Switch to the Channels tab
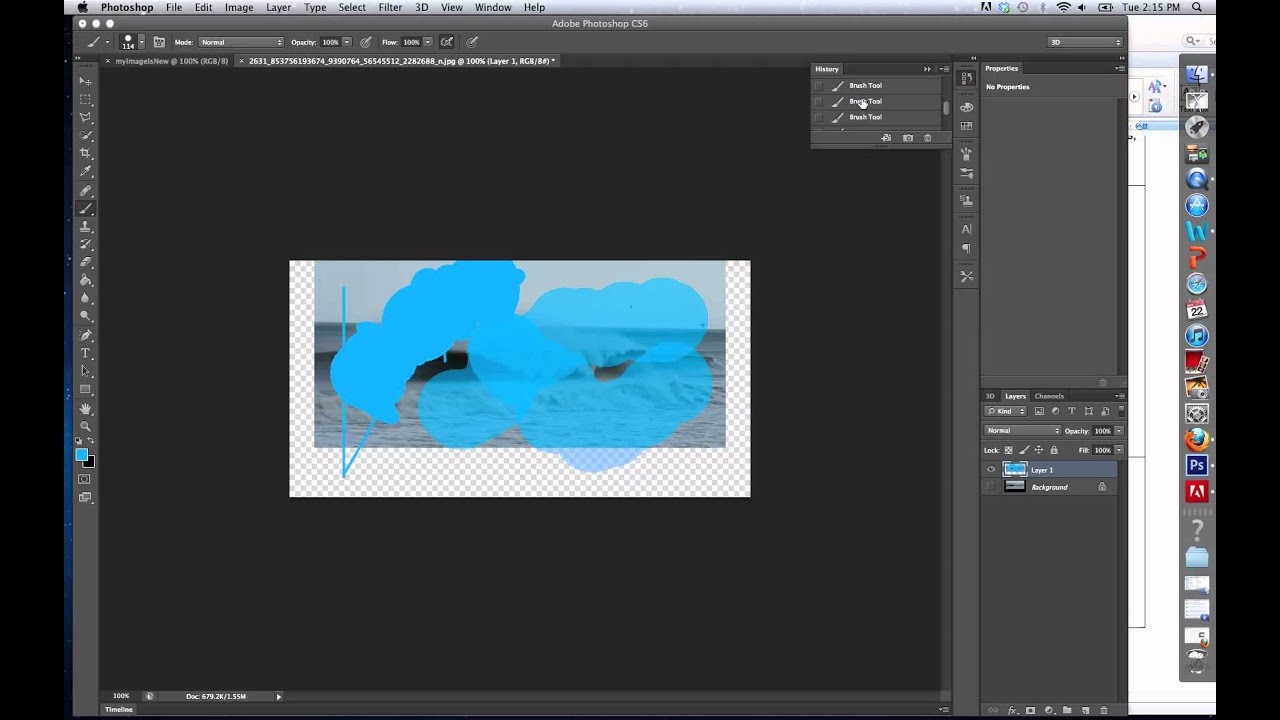Screen dimensions: 1280x720 pos(1049,396)
